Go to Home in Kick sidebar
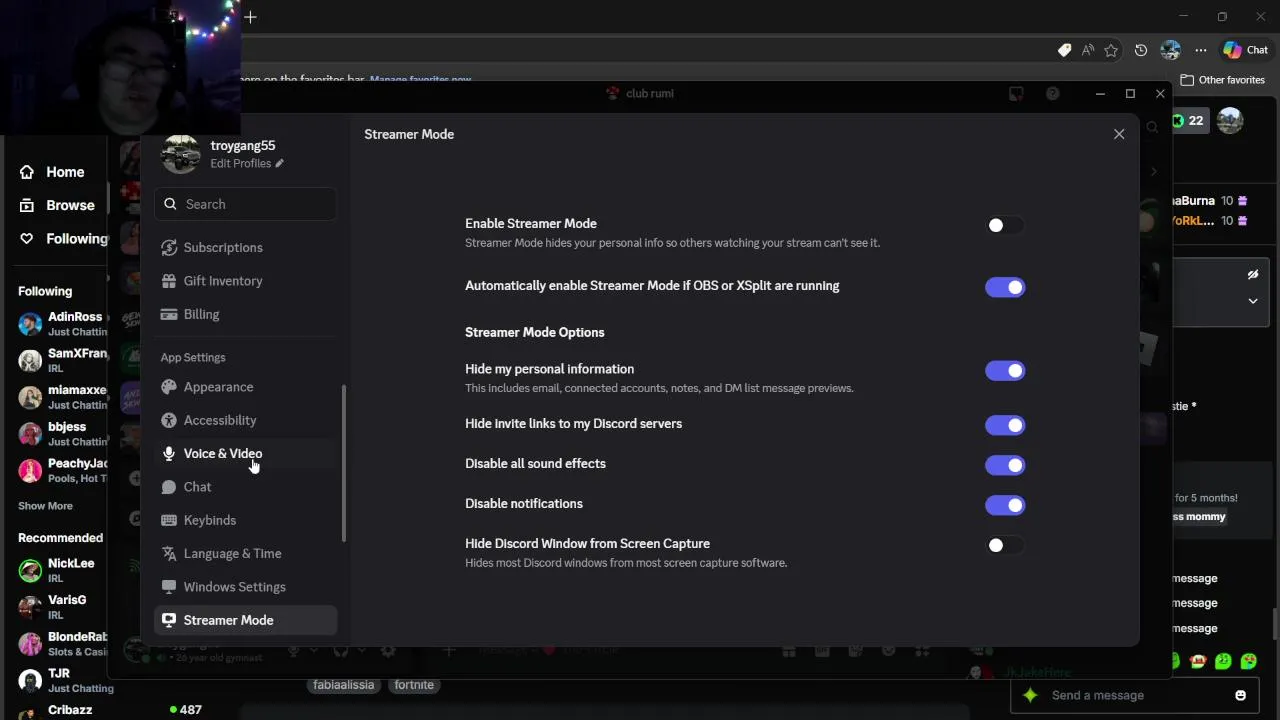This screenshot has width=1280, height=720. tap(53, 172)
